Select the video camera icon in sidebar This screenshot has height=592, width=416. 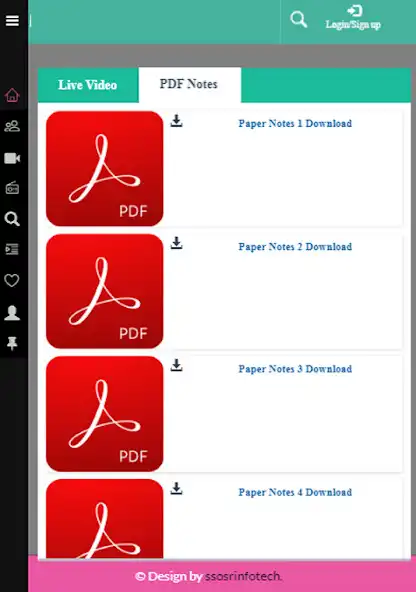pyautogui.click(x=12, y=158)
